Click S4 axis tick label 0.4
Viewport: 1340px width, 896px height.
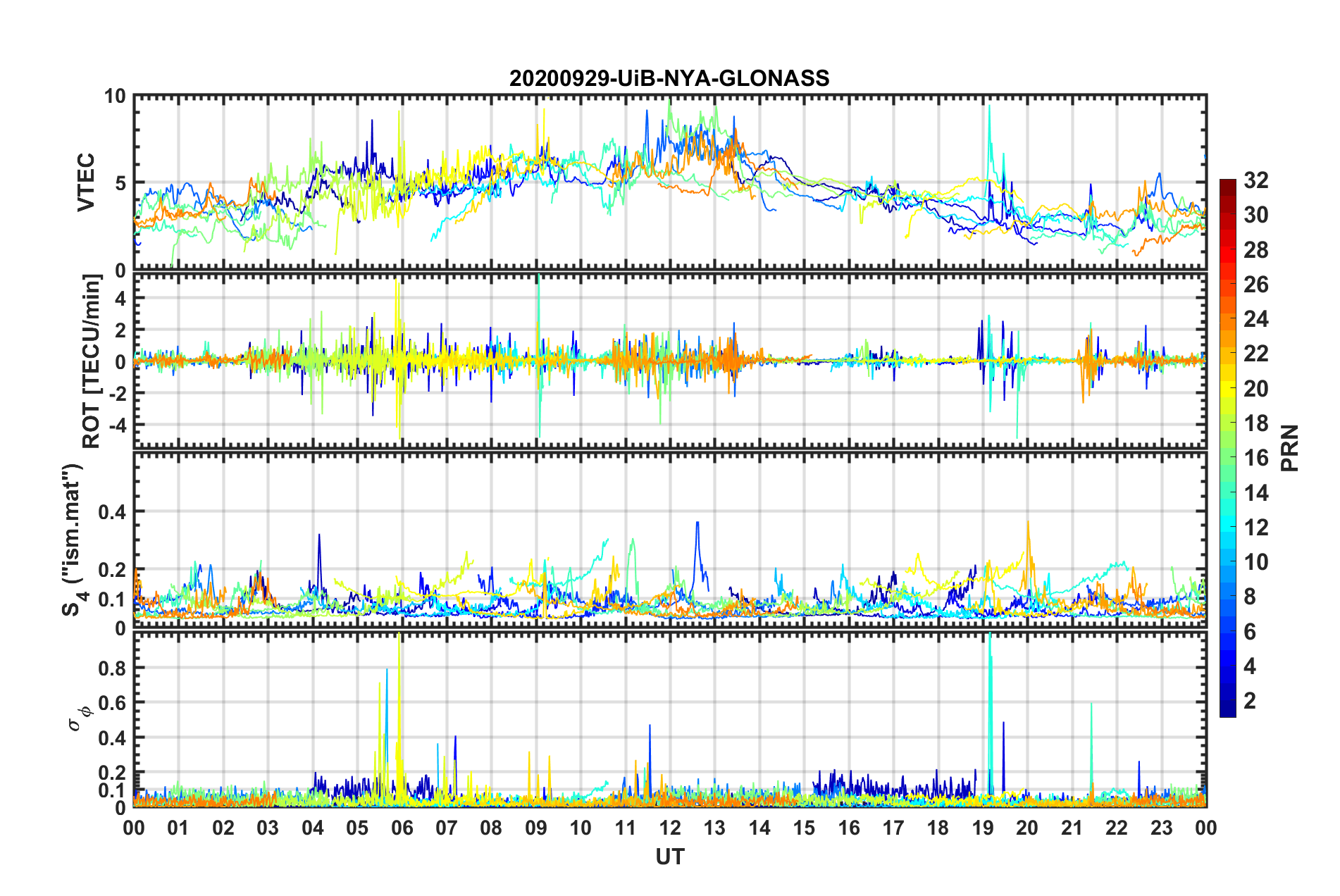click(x=112, y=511)
